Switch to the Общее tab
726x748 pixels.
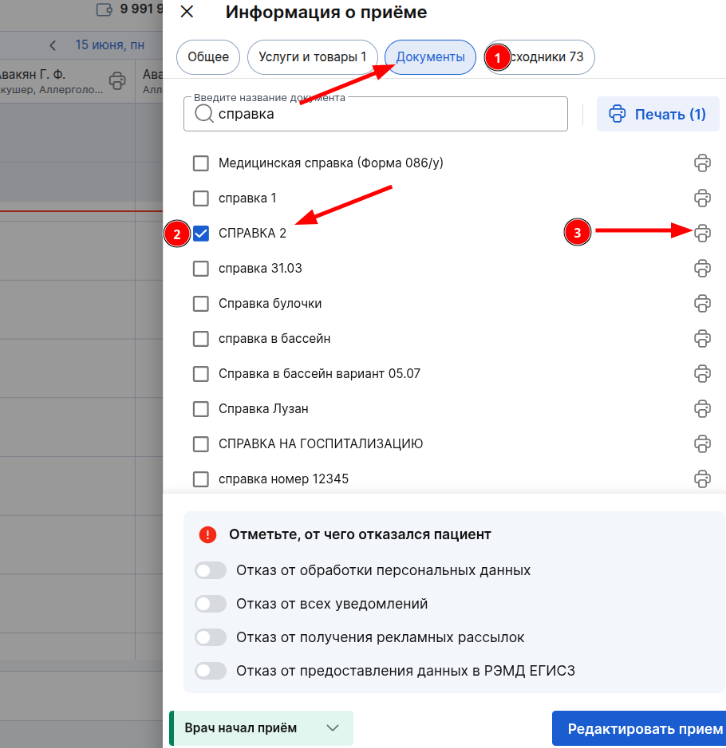[208, 57]
